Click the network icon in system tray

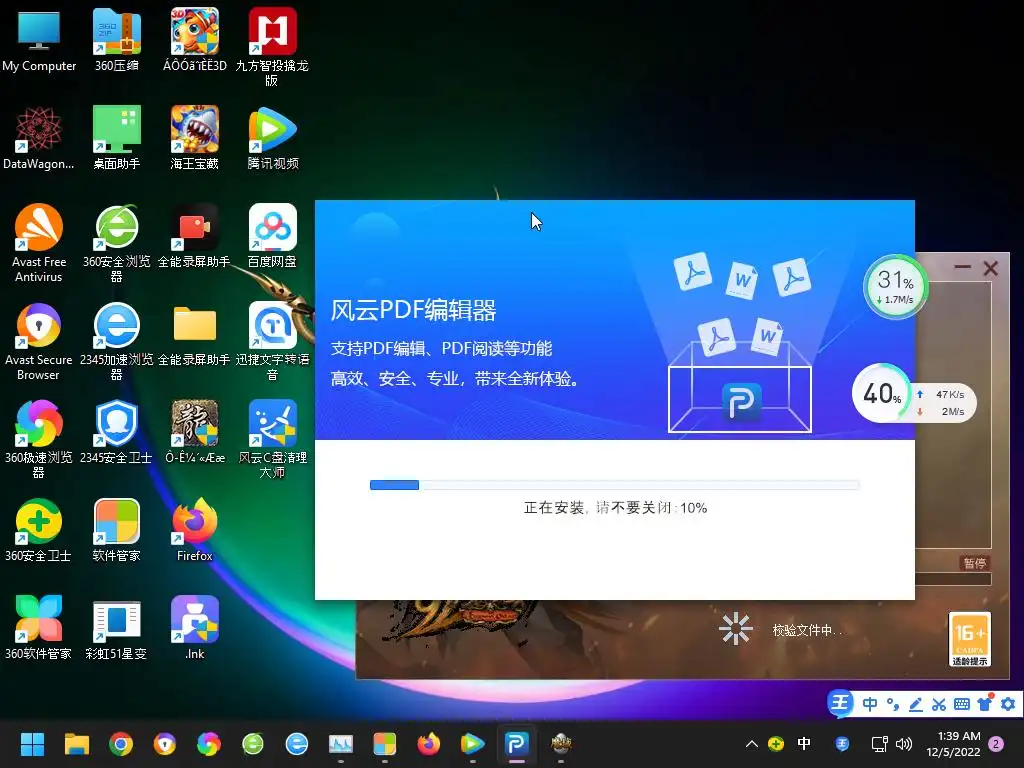[879, 744]
